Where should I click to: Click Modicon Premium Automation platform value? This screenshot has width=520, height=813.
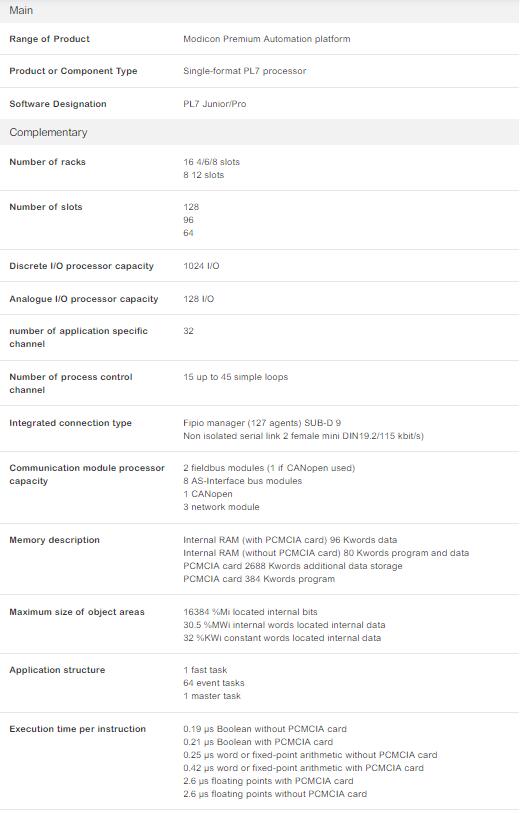(x=266, y=39)
